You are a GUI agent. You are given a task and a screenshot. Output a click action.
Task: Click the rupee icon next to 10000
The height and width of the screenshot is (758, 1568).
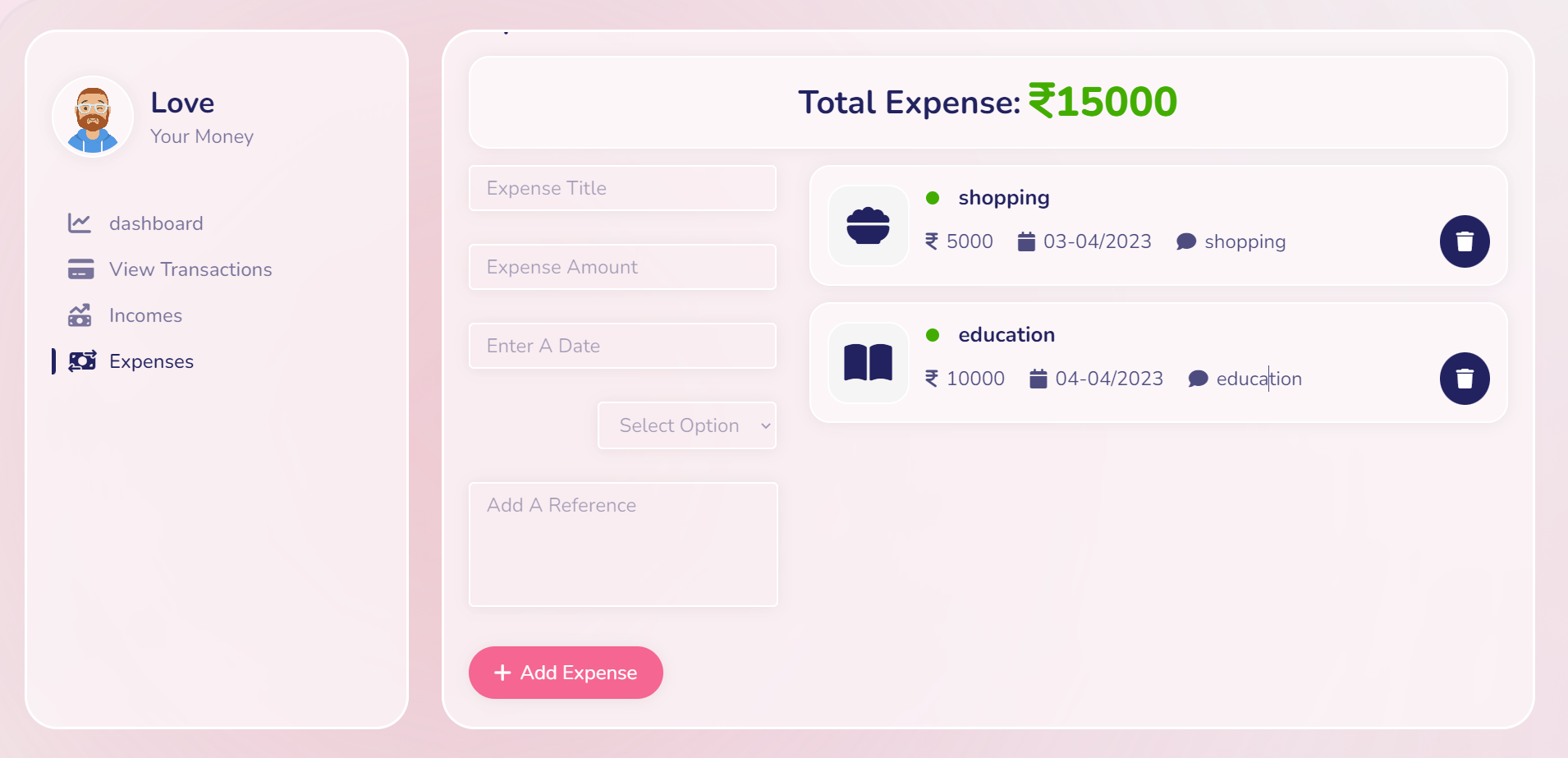tap(930, 378)
